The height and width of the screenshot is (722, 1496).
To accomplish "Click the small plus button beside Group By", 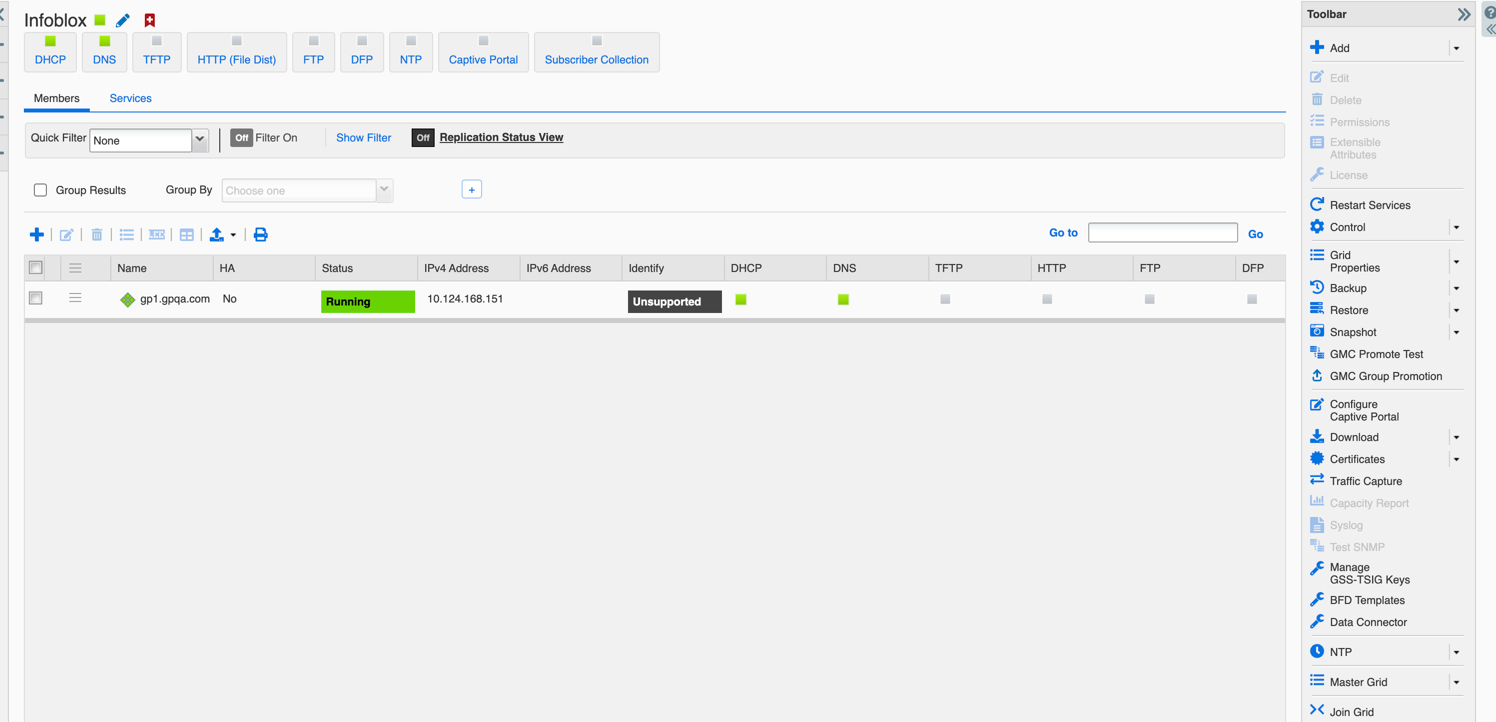I will (472, 190).
